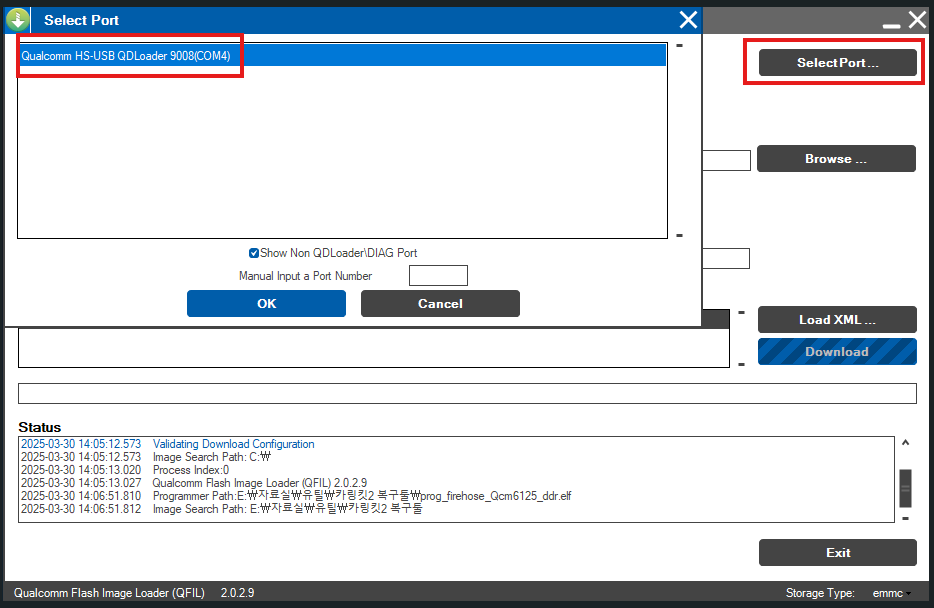This screenshot has width=934, height=608.
Task: Toggle Show Non QDLoader\DIAG Port checkbox
Action: (254, 253)
